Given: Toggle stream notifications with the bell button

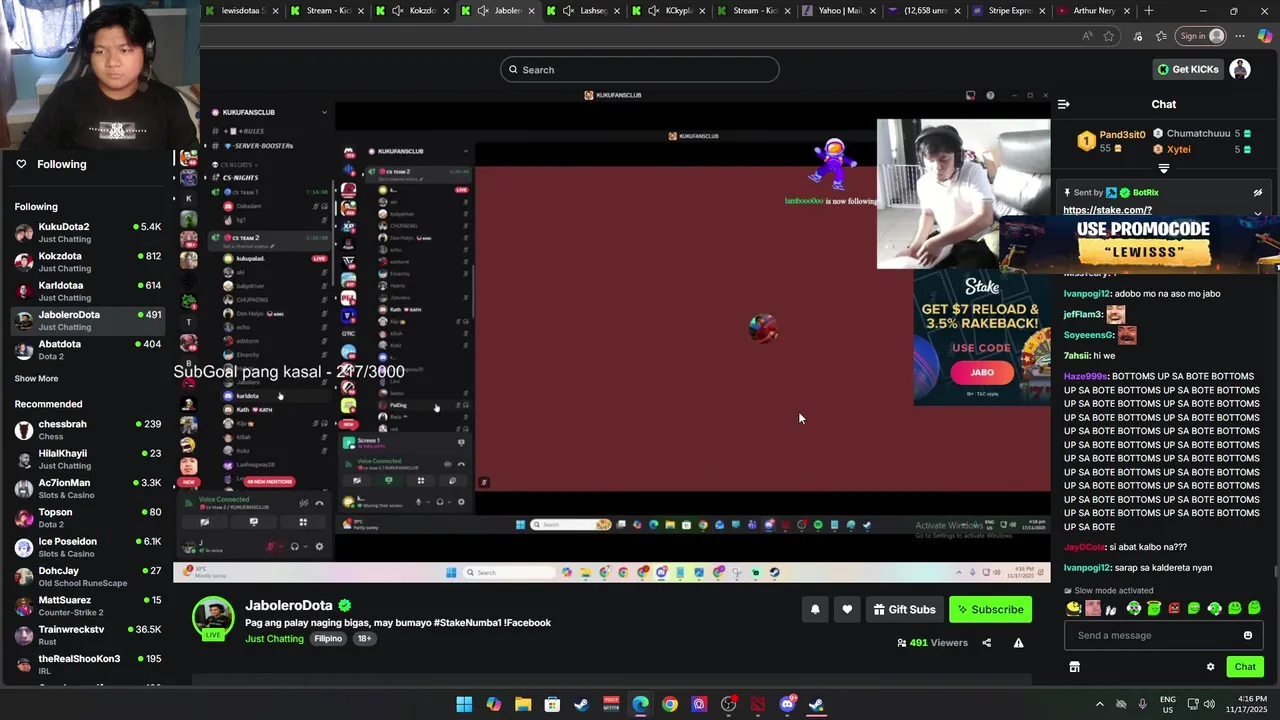Looking at the screenshot, I should 815,609.
